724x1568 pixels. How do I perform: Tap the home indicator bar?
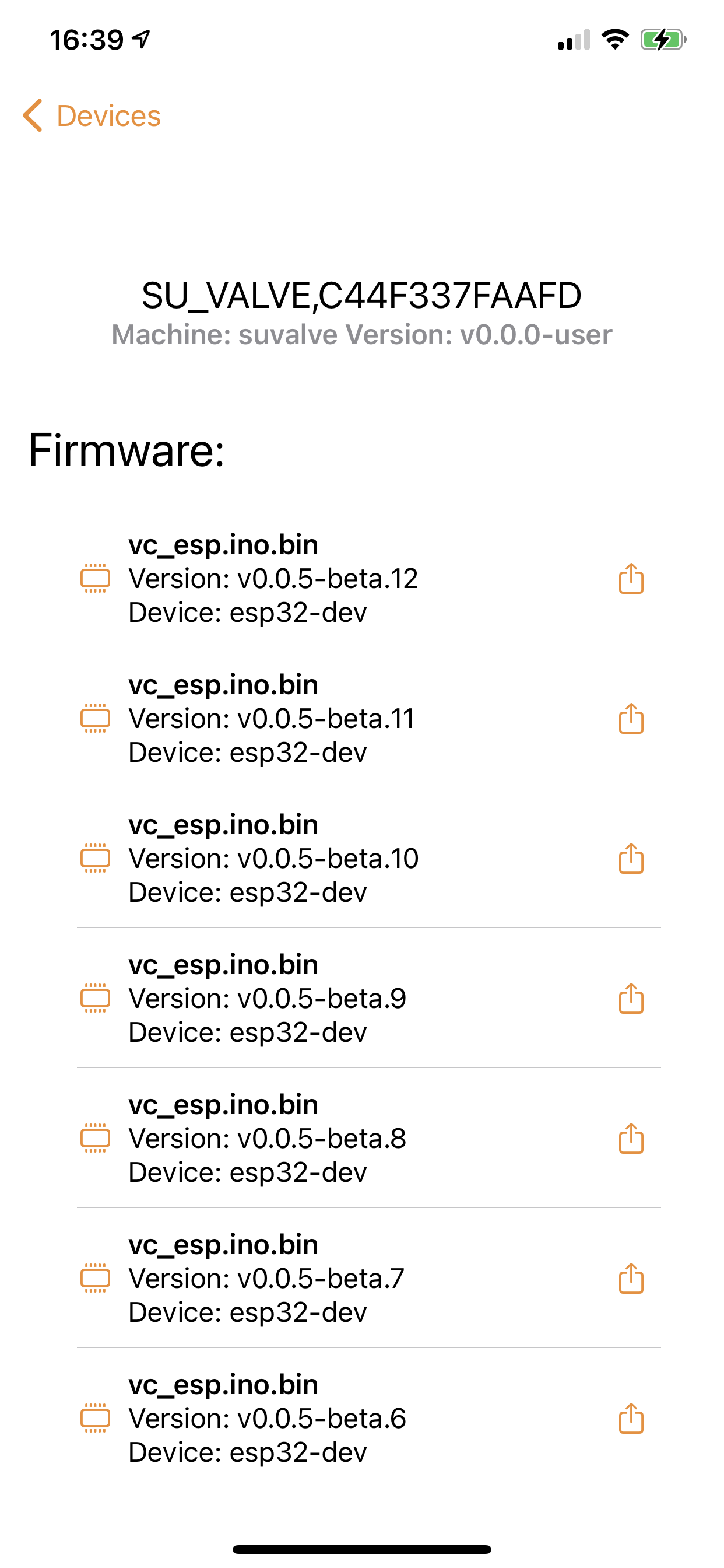pyautogui.click(x=362, y=1549)
